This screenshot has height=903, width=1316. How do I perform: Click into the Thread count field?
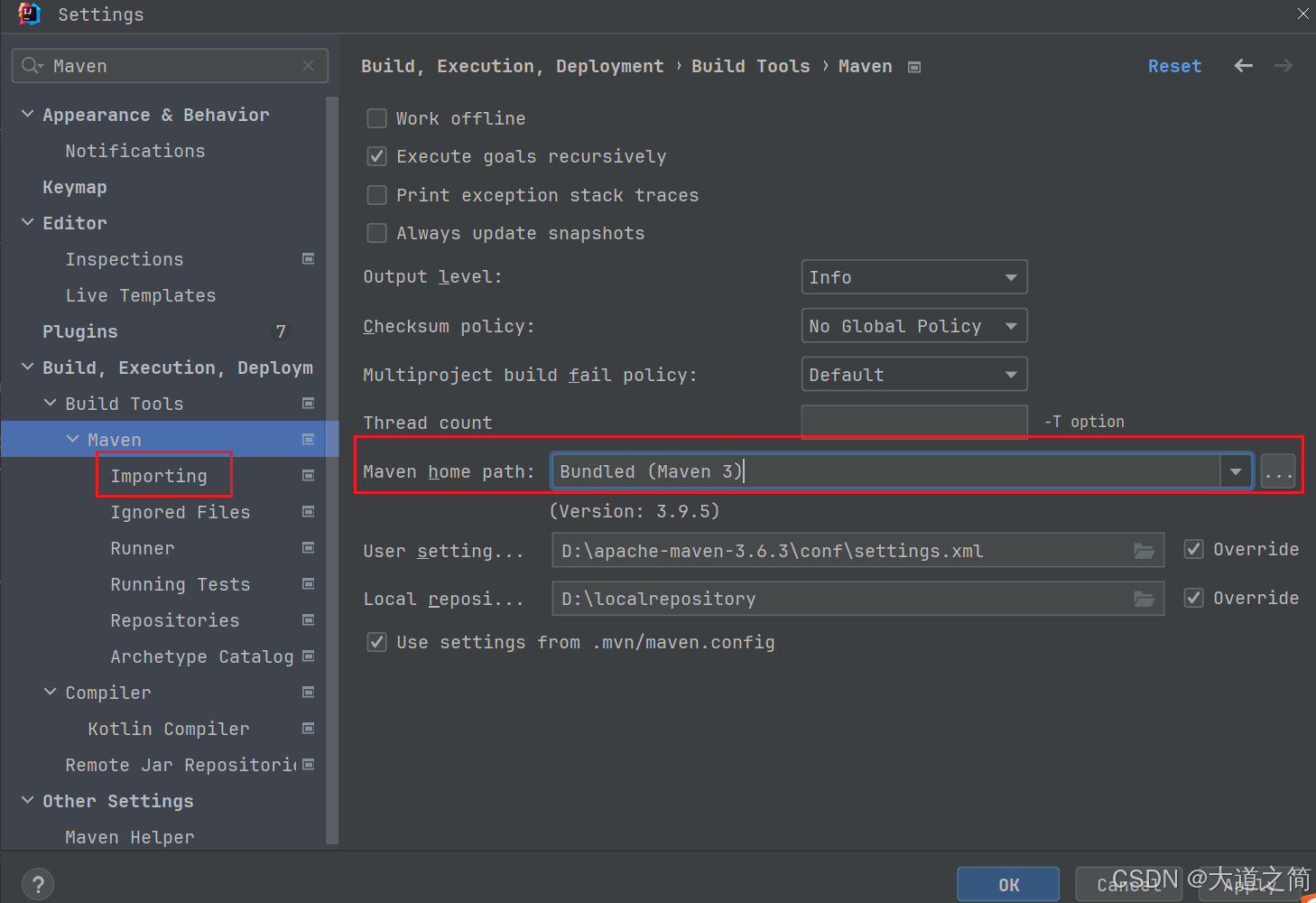click(x=914, y=422)
